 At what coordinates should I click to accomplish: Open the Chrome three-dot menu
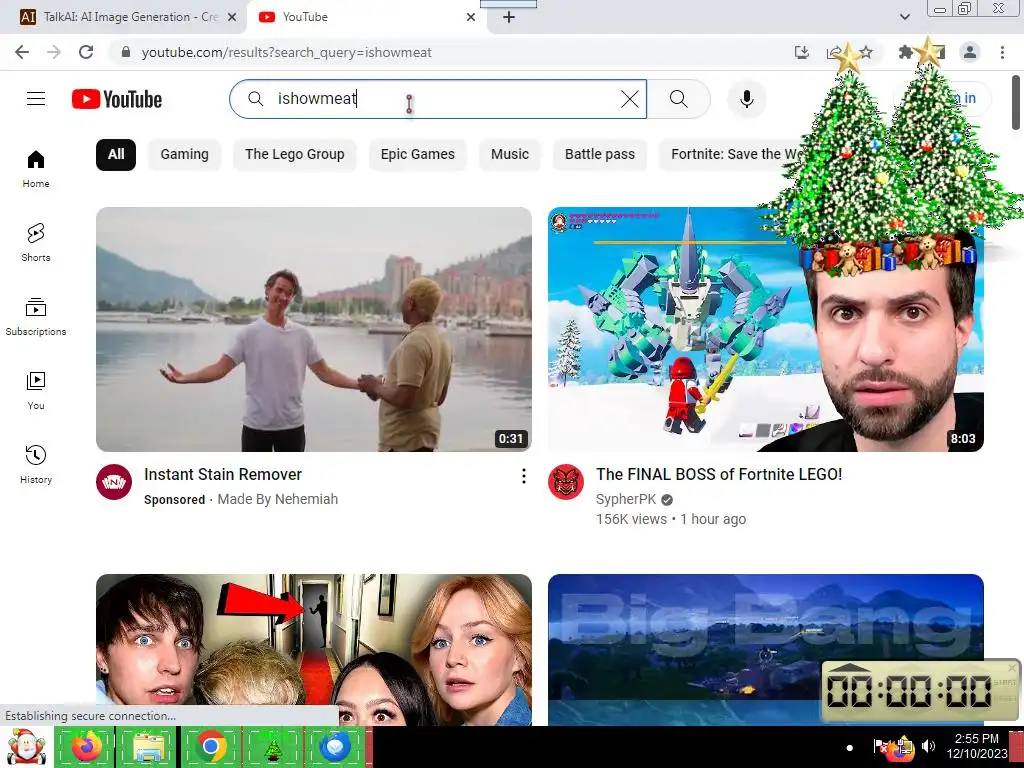(x=1002, y=52)
